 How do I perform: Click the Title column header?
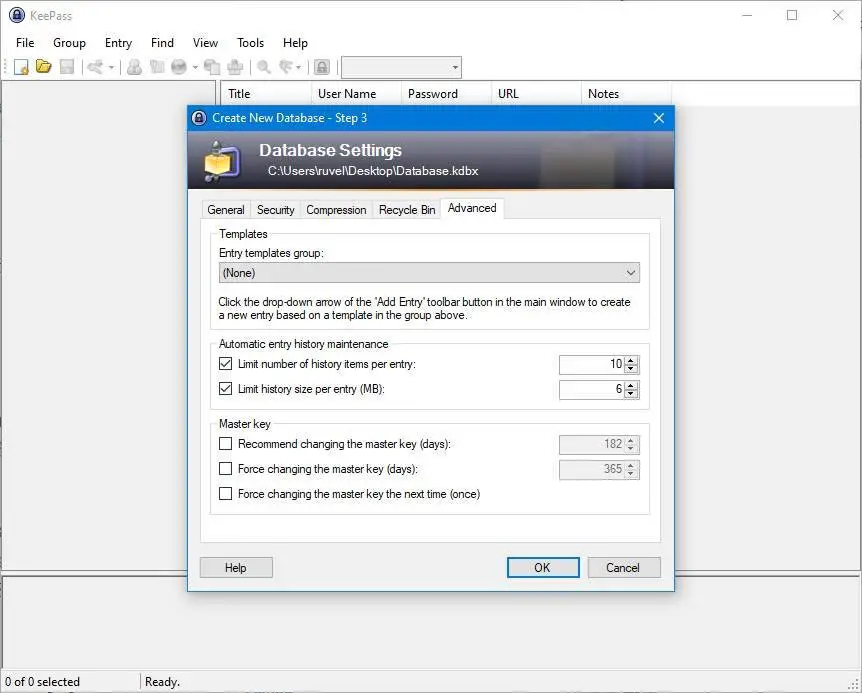(266, 94)
